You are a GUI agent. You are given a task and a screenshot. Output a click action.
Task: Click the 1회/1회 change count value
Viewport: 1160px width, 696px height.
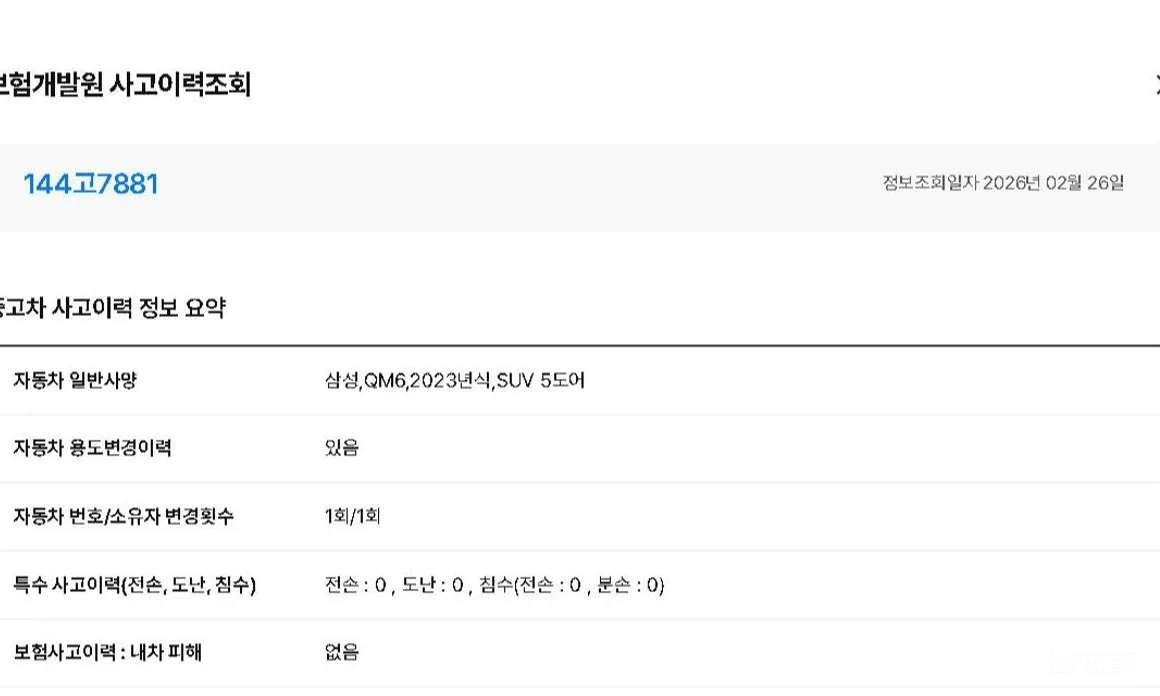click(352, 517)
